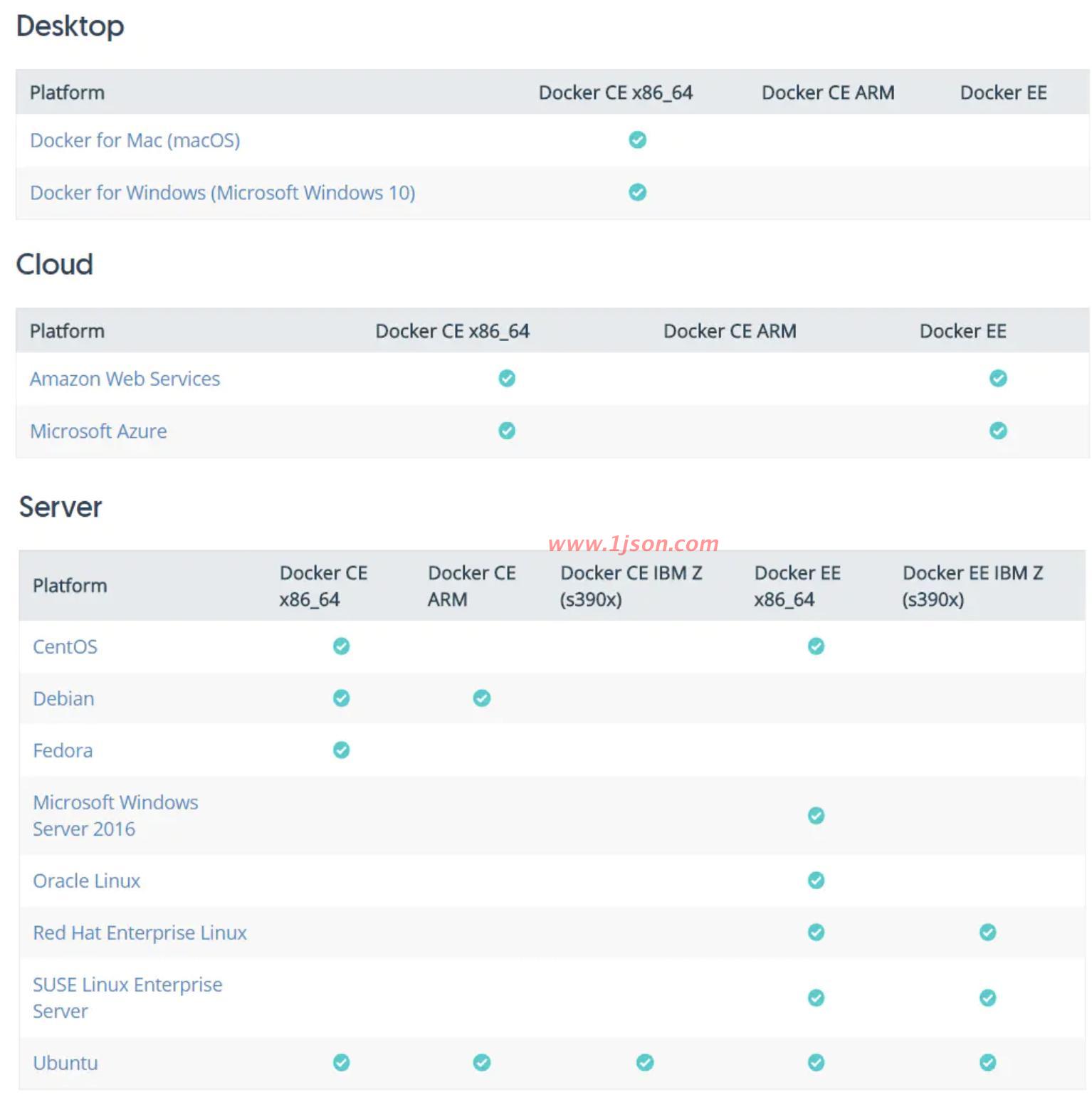
Task: Click the Desktop section heading
Action: point(70,26)
